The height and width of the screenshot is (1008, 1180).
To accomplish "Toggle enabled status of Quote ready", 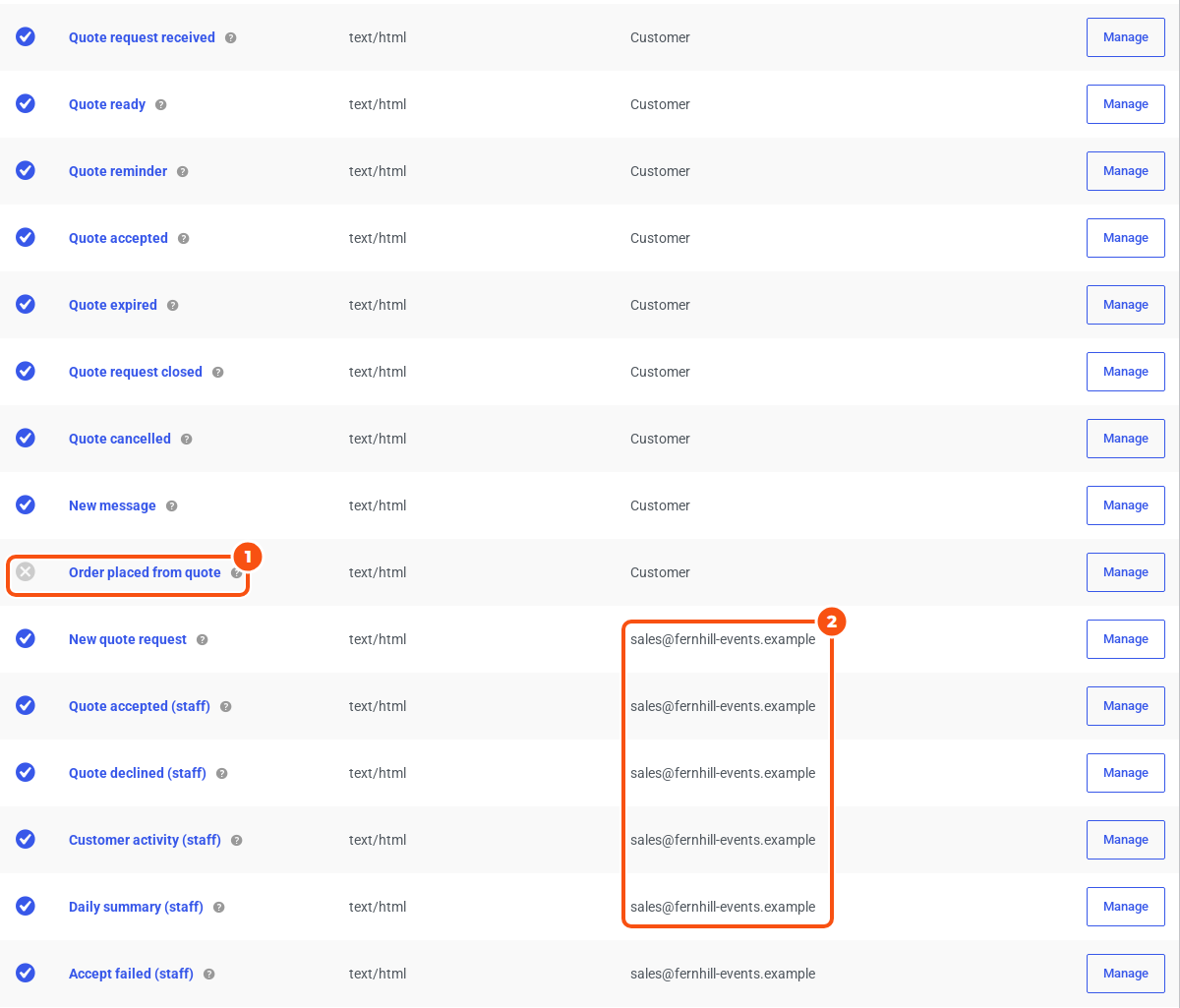I will tap(26, 103).
